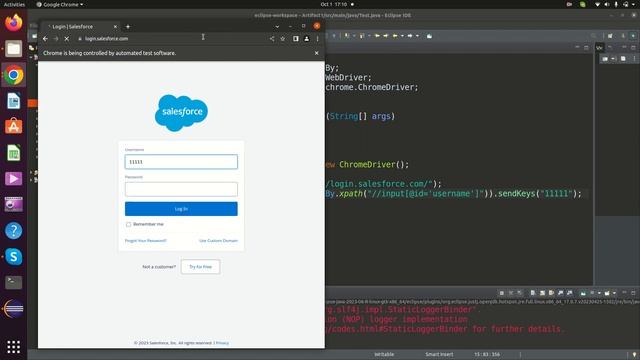Open Activities overview

point(14,4)
